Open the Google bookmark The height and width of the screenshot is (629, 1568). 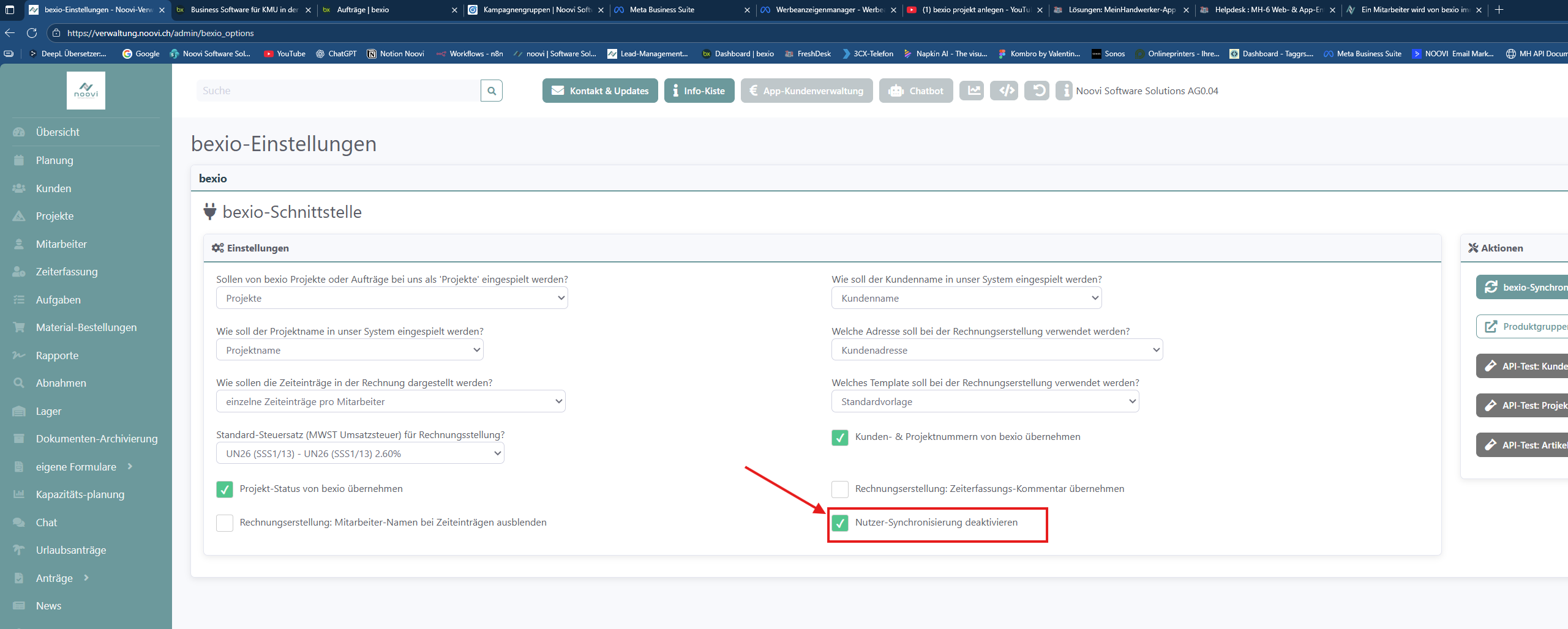[x=141, y=54]
